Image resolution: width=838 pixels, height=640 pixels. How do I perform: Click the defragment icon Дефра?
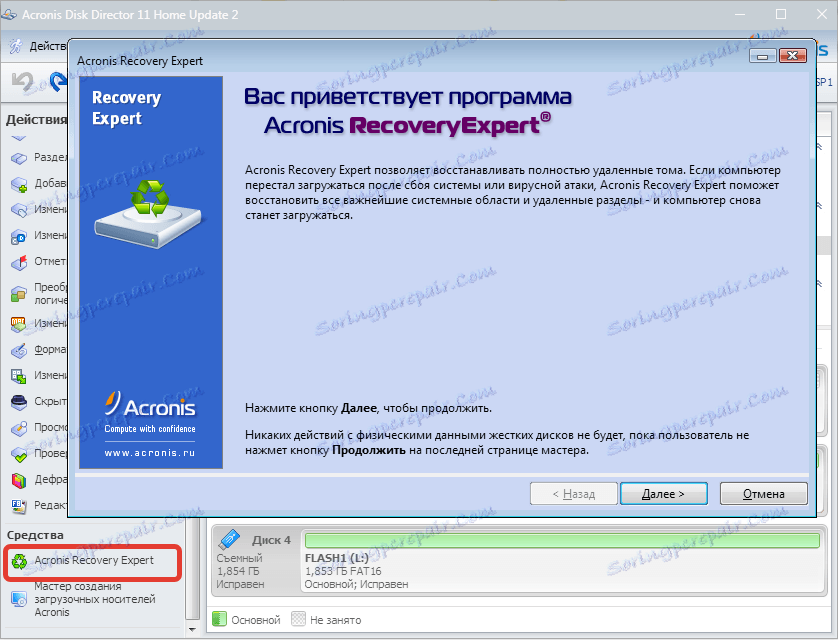coord(19,480)
